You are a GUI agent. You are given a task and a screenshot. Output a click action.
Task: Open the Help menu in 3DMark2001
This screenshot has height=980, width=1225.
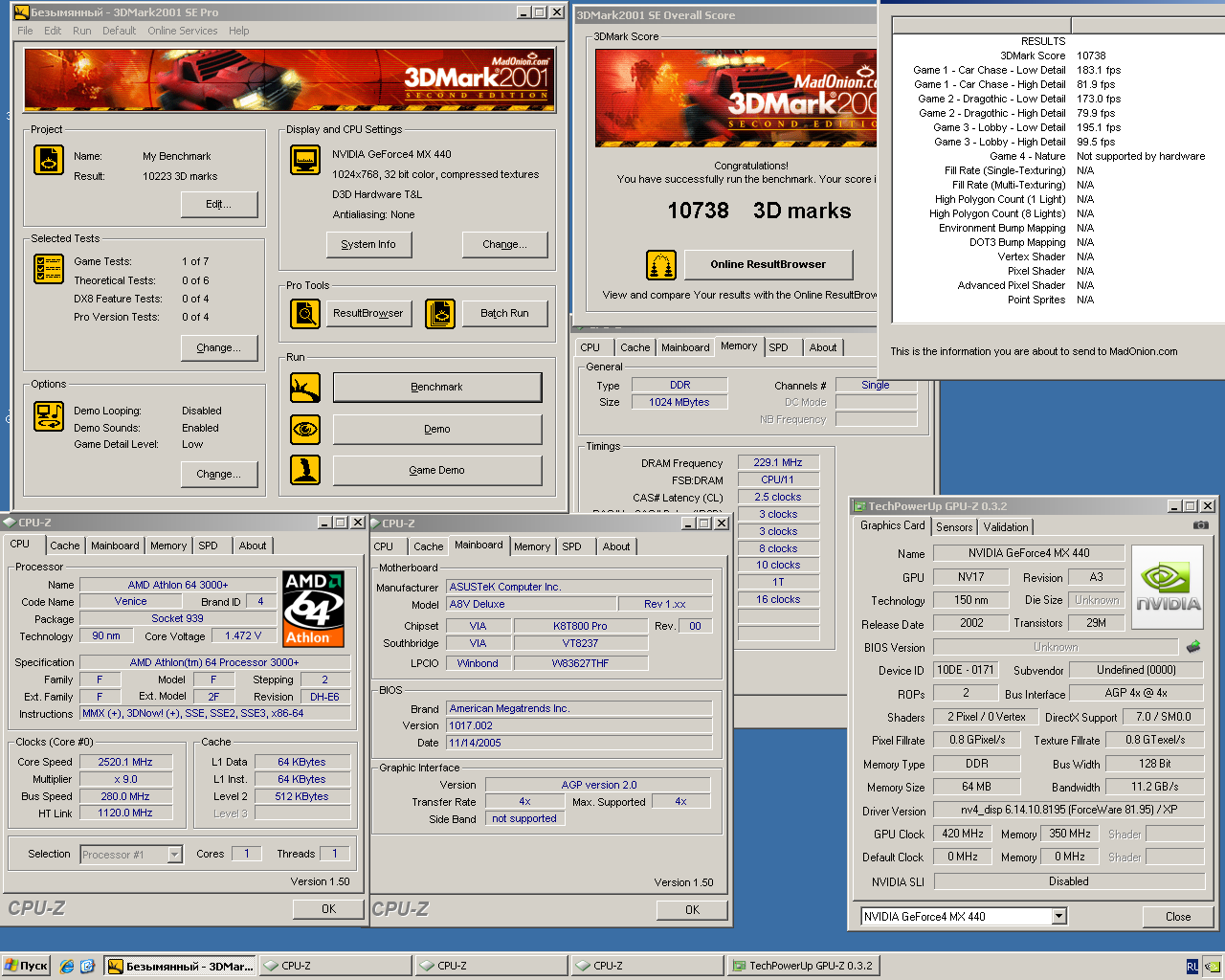239,31
